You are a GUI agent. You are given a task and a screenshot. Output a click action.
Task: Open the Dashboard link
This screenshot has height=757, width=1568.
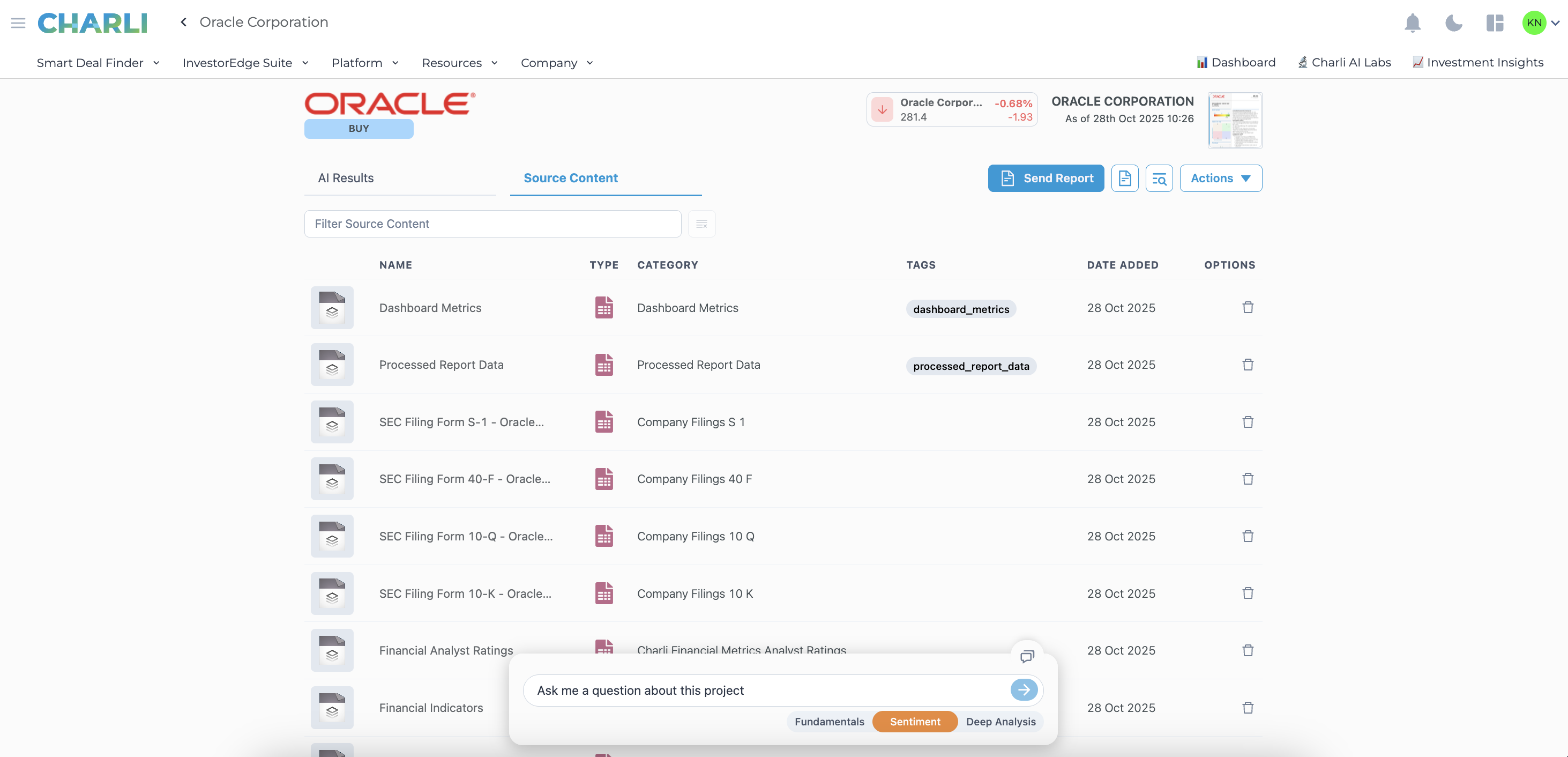coord(1236,62)
